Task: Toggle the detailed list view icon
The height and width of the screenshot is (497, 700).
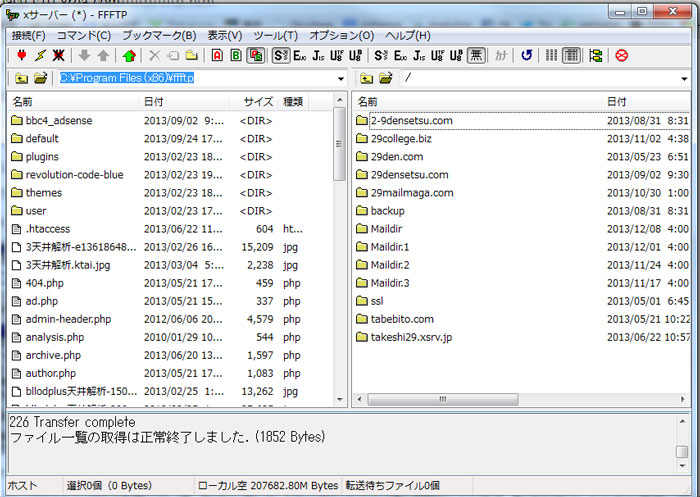Action: coord(571,56)
